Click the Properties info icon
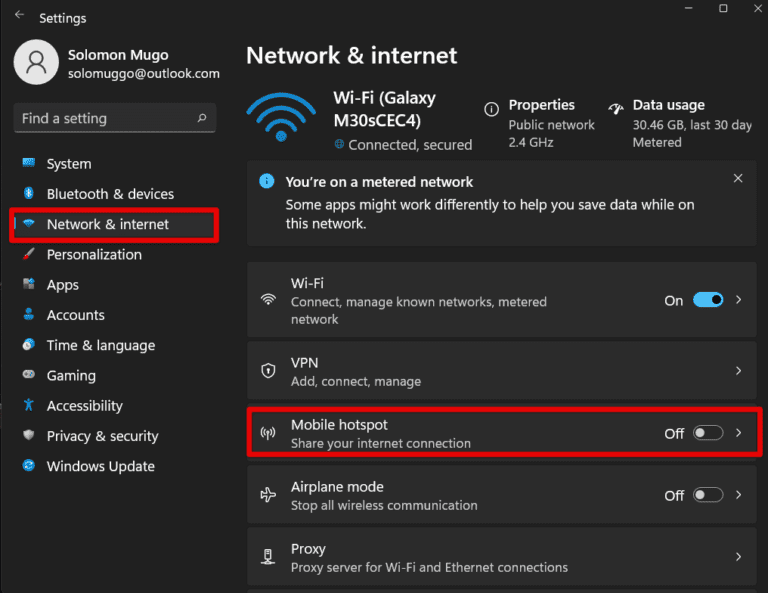Screen dimensions: 768x593 click(x=491, y=107)
